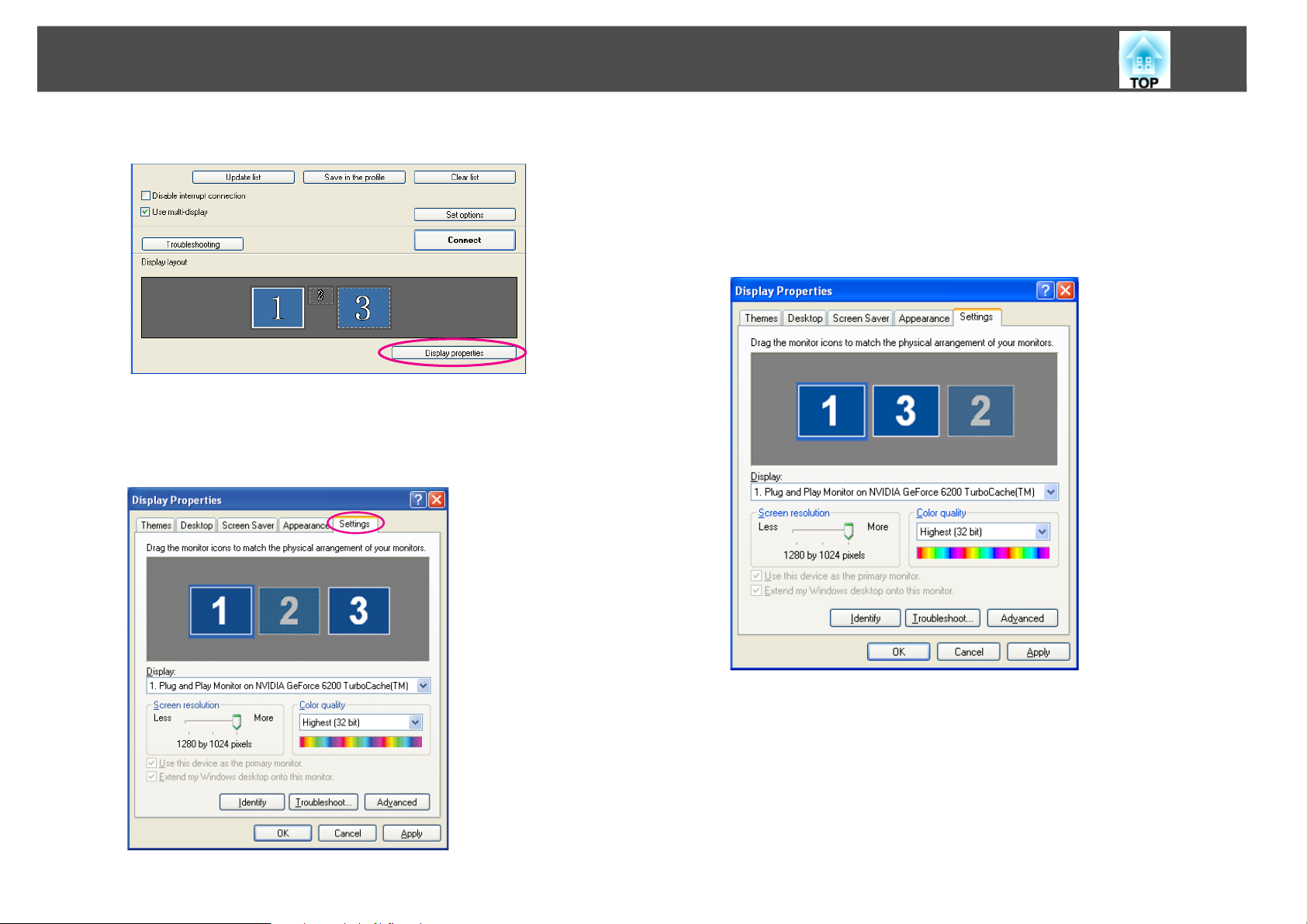Select monitor 3 icon in left Display Properties
Image resolution: width=1307 pixels, height=924 pixels.
tap(358, 611)
